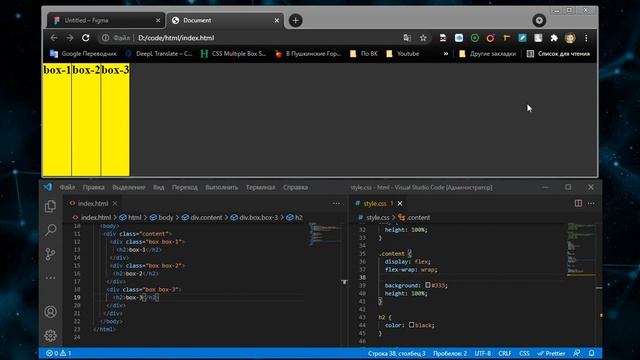This screenshot has width=640, height=360.
Task: Open Список для чтения reading list
Action: tap(558, 54)
